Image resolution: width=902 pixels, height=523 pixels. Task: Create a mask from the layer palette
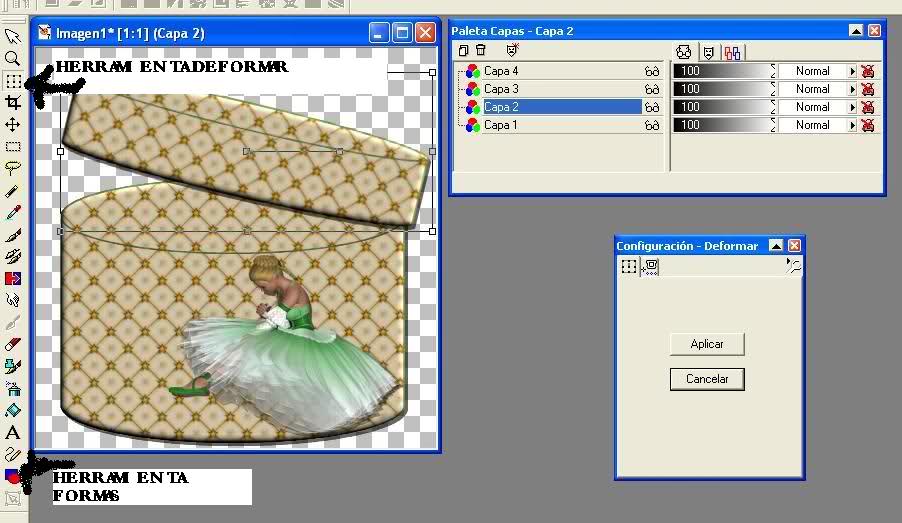coord(512,50)
